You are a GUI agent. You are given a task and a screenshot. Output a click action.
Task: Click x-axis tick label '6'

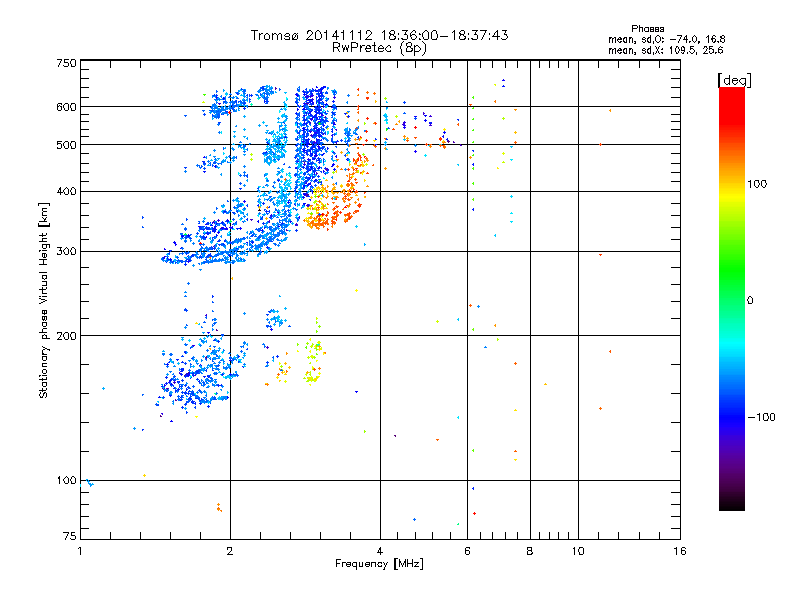(467, 551)
